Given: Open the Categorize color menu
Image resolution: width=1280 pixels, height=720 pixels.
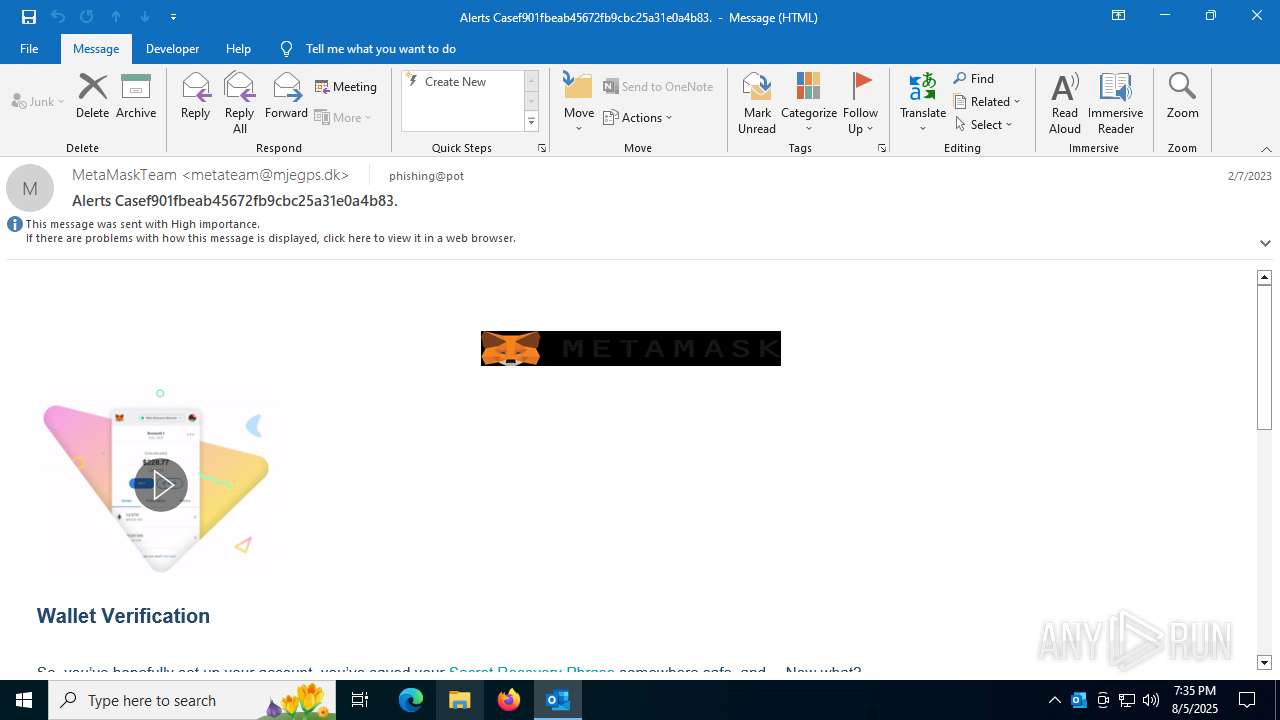Looking at the screenshot, I should pyautogui.click(x=809, y=103).
